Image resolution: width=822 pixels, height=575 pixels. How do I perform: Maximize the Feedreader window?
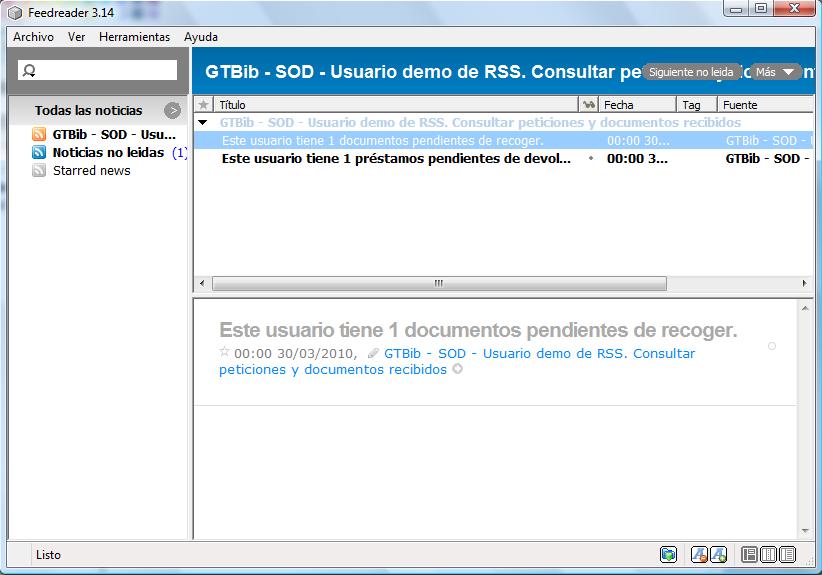[x=761, y=8]
